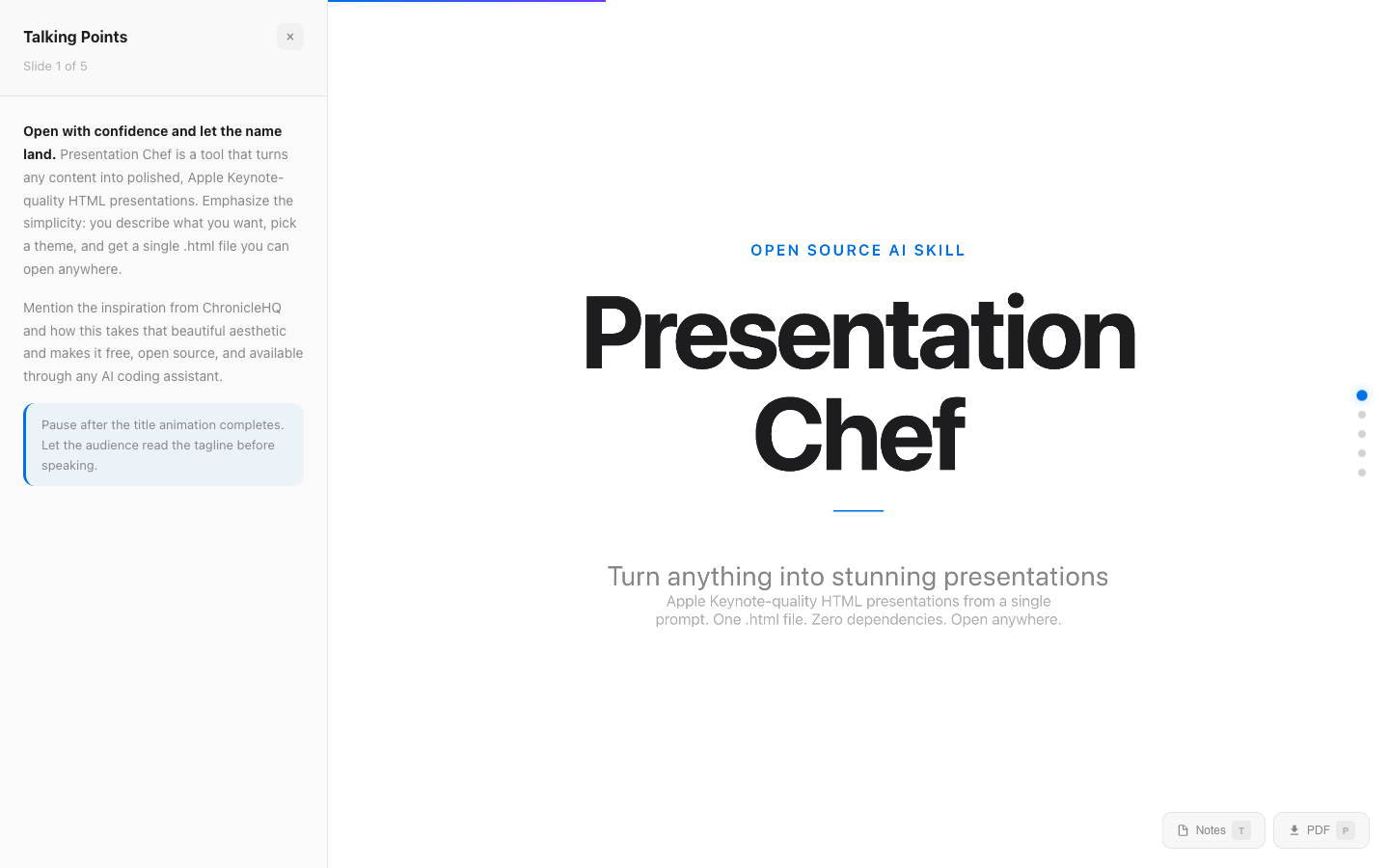Image resolution: width=1389 pixels, height=868 pixels.
Task: Jump to slide three via navigation dot
Action: (x=1362, y=434)
